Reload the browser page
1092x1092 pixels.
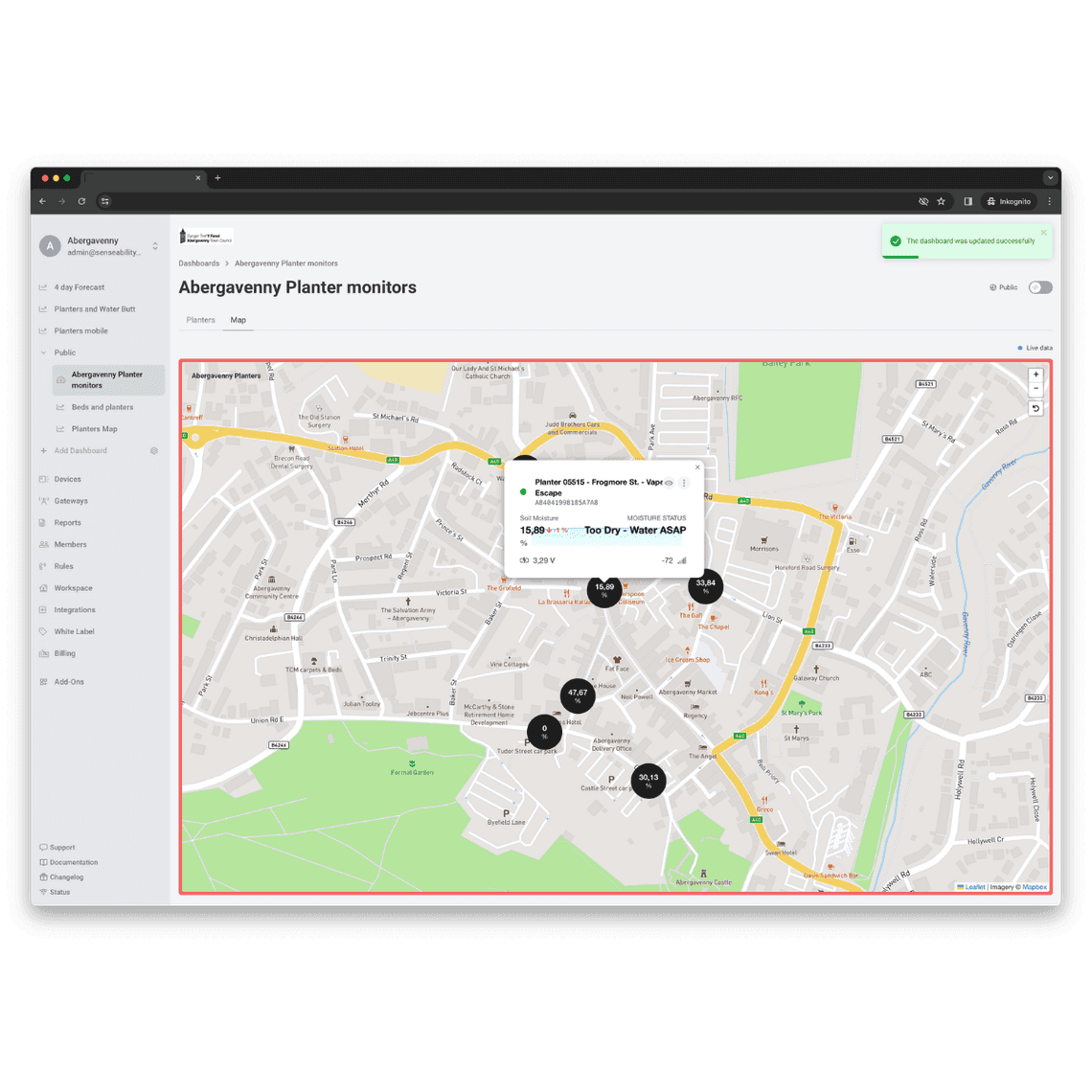[x=81, y=201]
